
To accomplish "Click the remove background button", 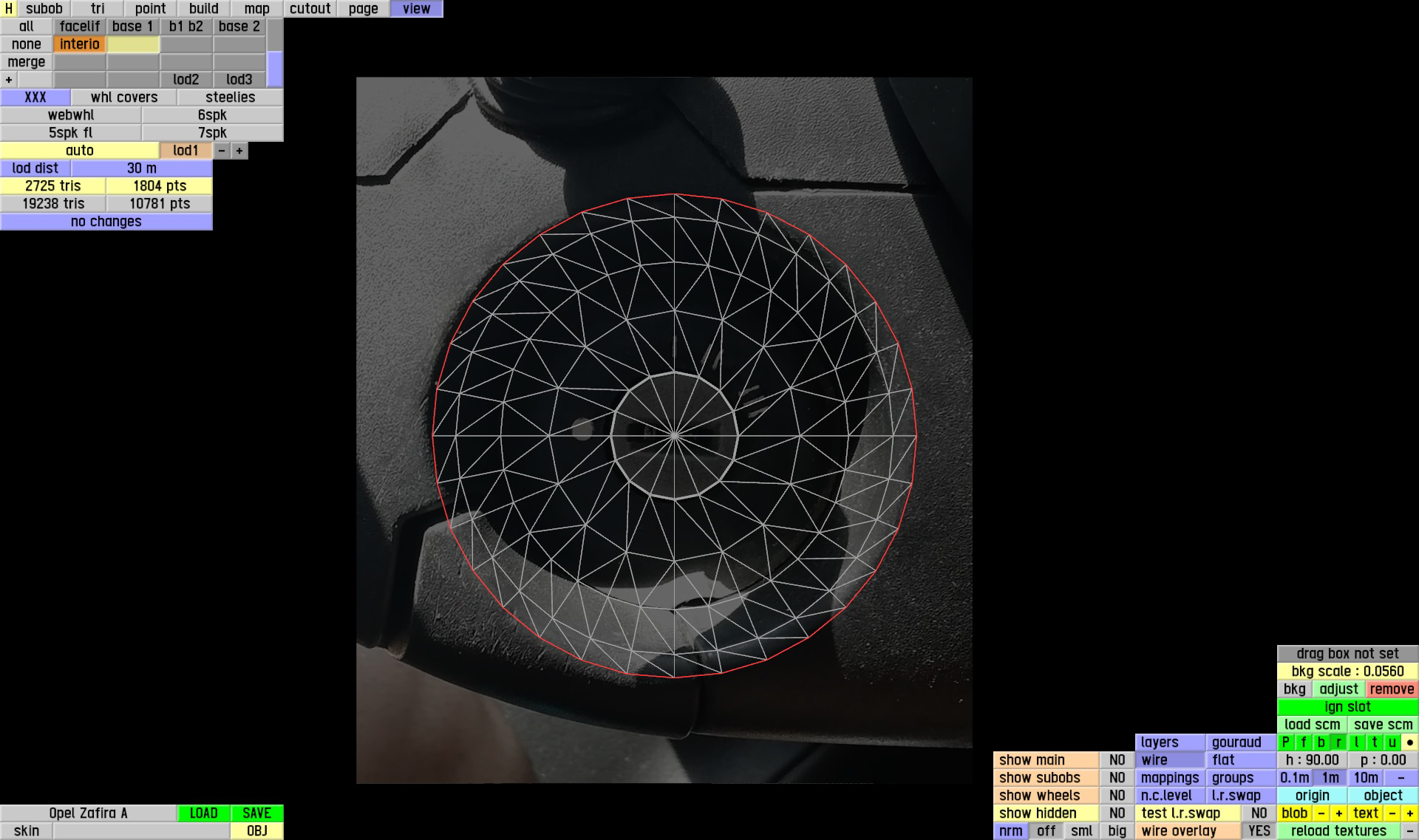I will [x=1392, y=689].
